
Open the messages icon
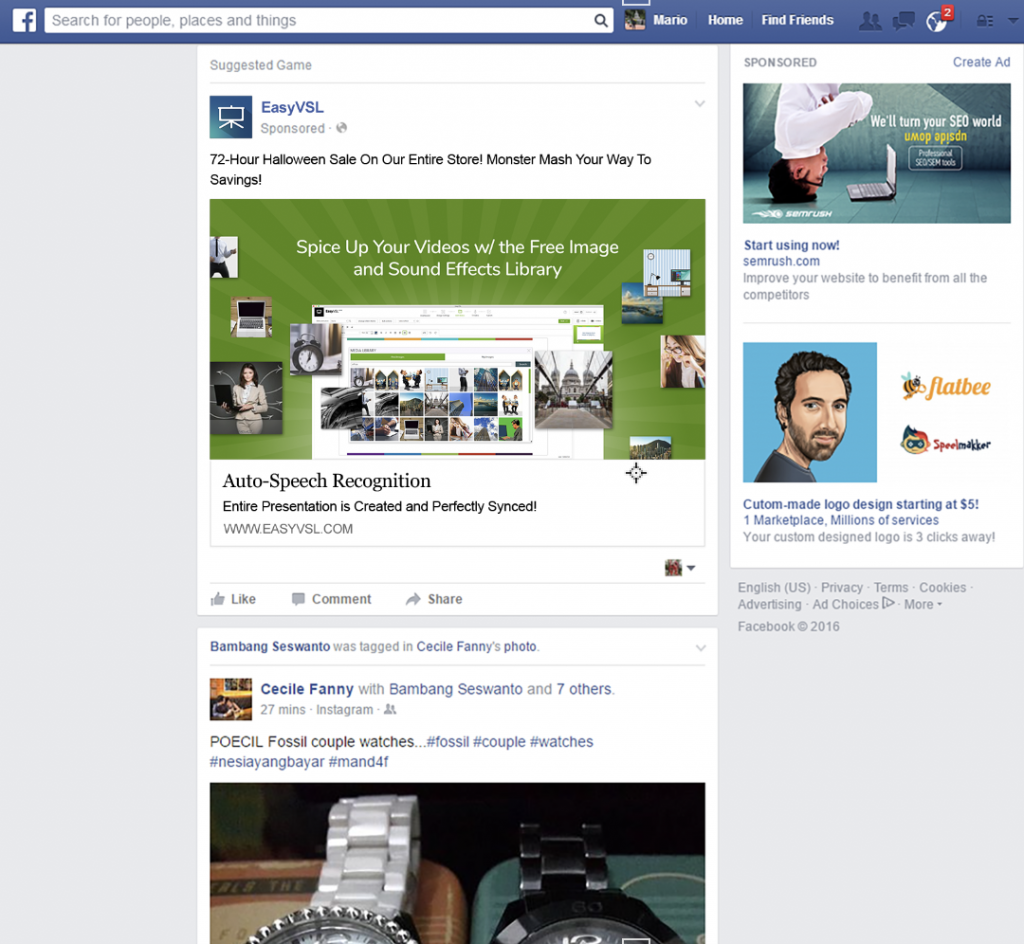pyautogui.click(x=903, y=21)
